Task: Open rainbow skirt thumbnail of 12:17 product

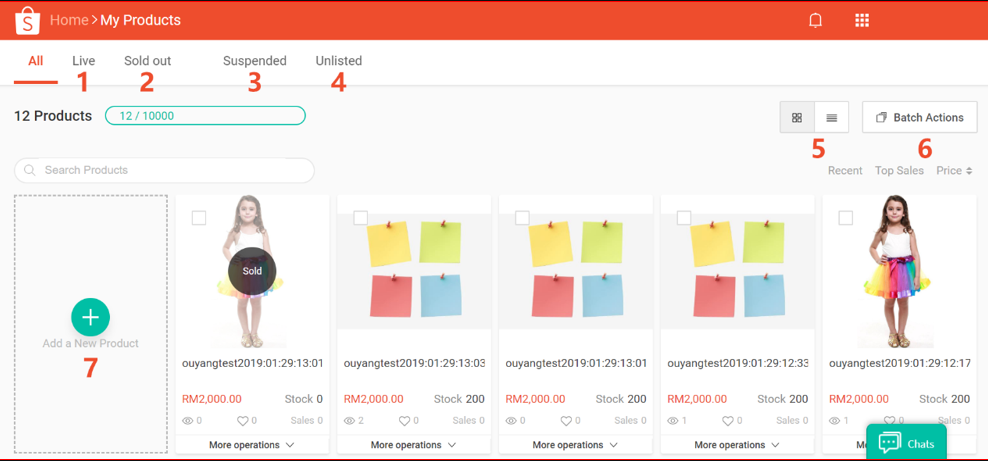Action: 899,271
